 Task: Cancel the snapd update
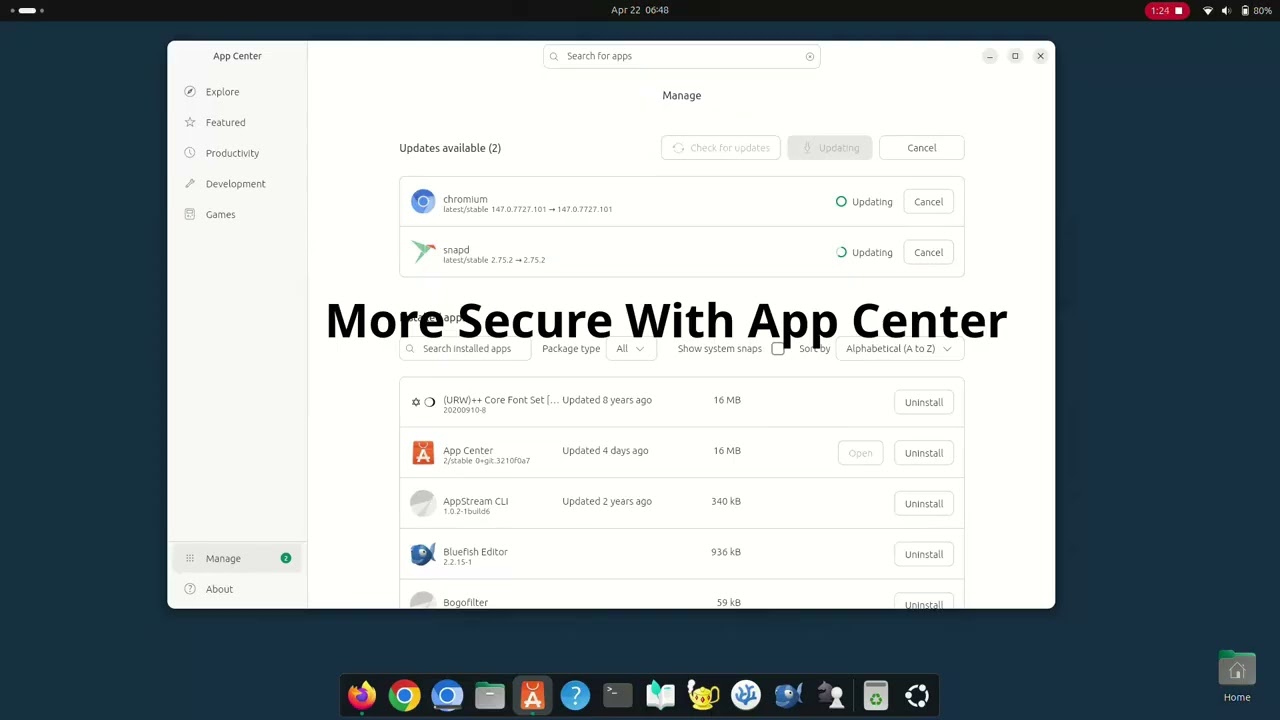coord(928,253)
